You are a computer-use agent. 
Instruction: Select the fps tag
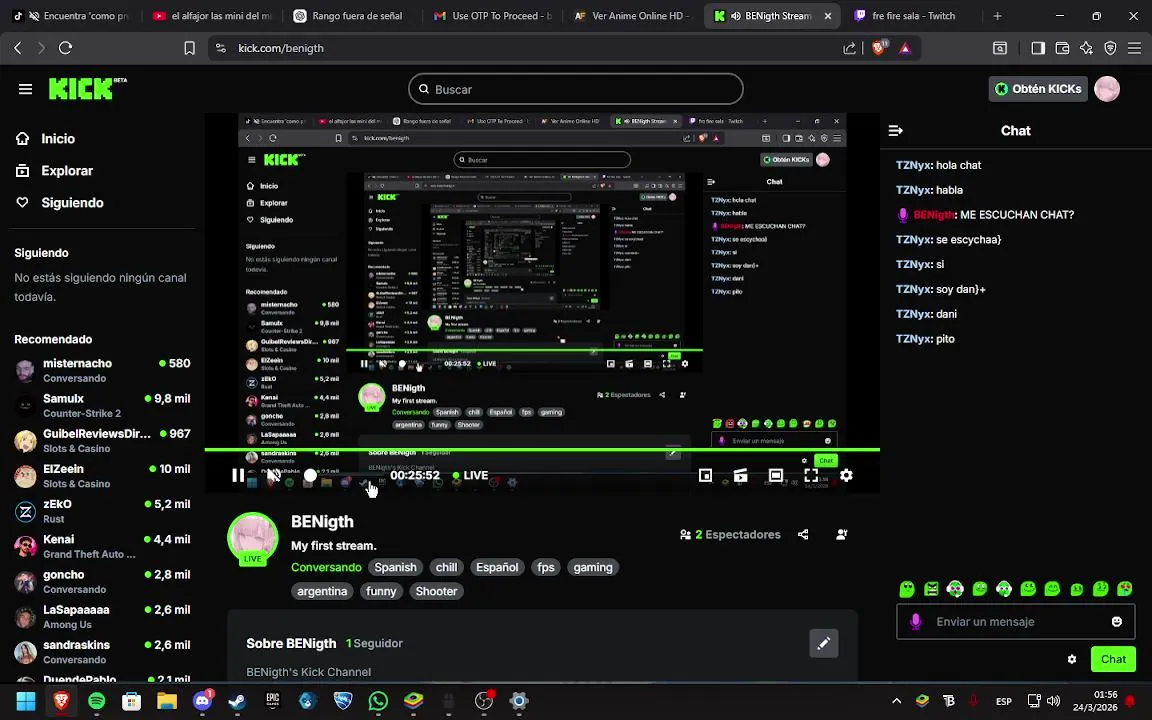coord(546,567)
